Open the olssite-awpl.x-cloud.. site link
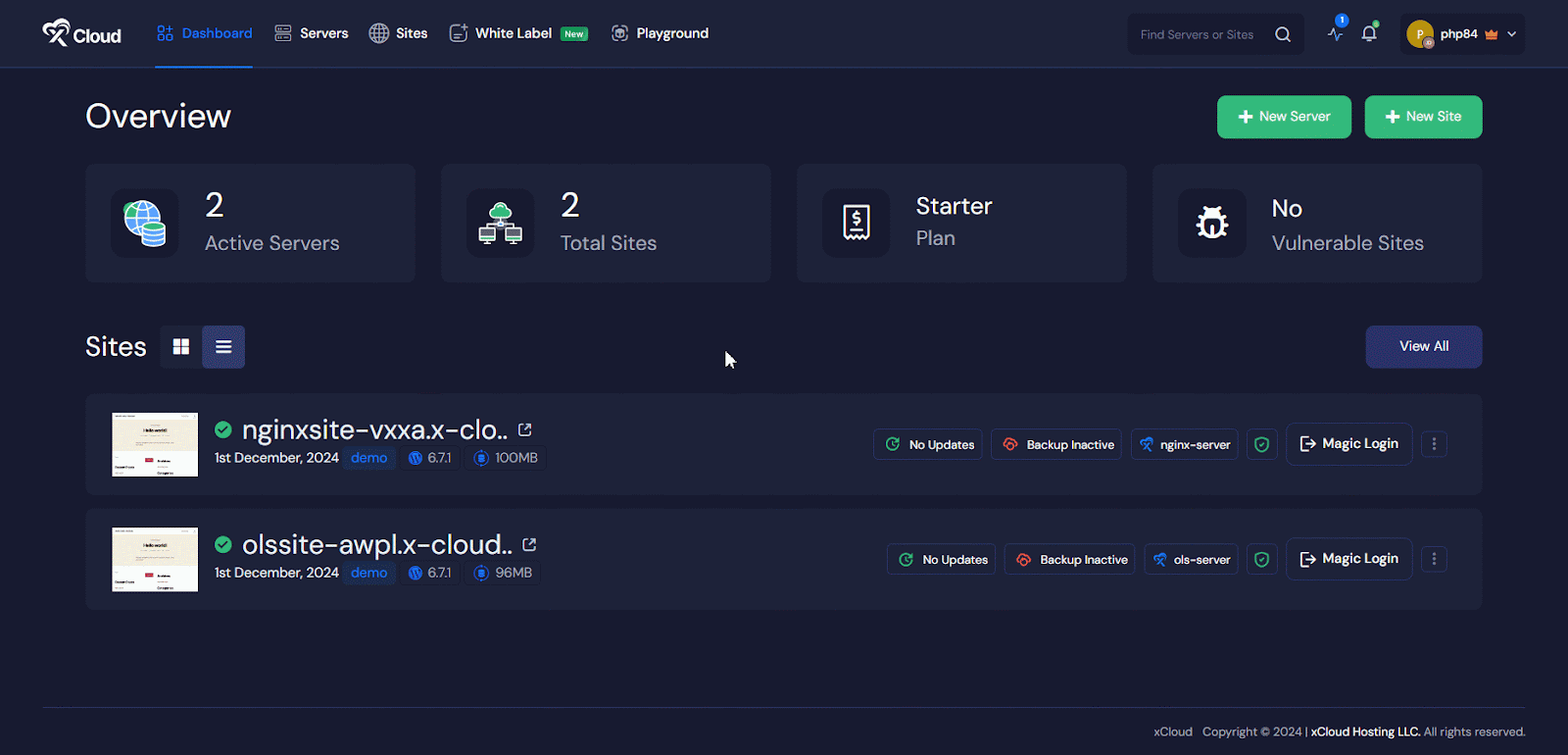Viewport: 1568px width, 755px height. 377,544
